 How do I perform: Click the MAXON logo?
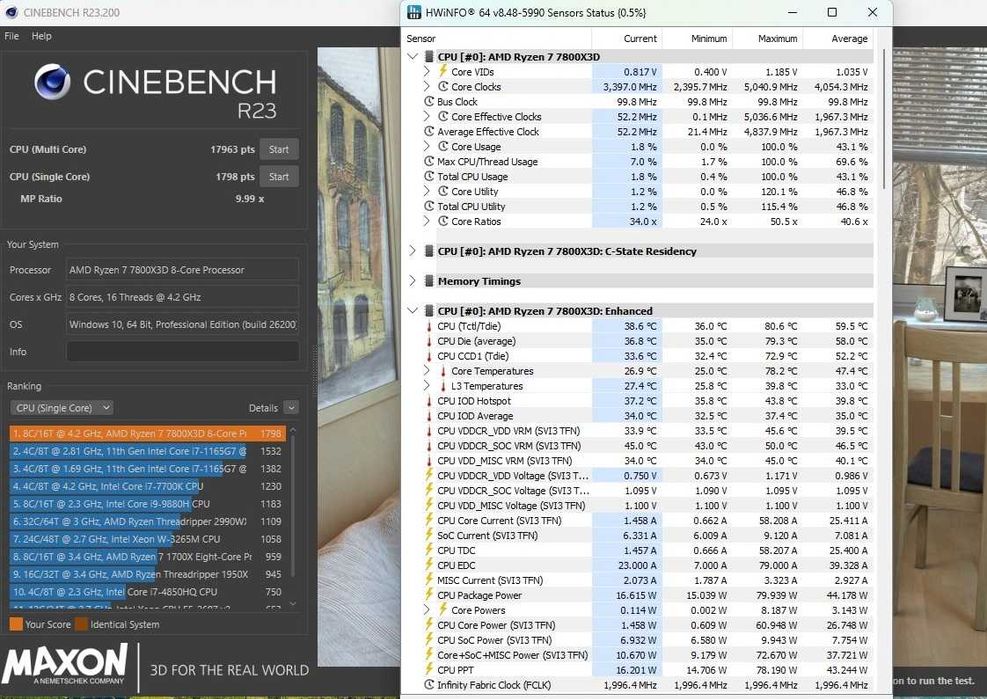(x=65, y=664)
